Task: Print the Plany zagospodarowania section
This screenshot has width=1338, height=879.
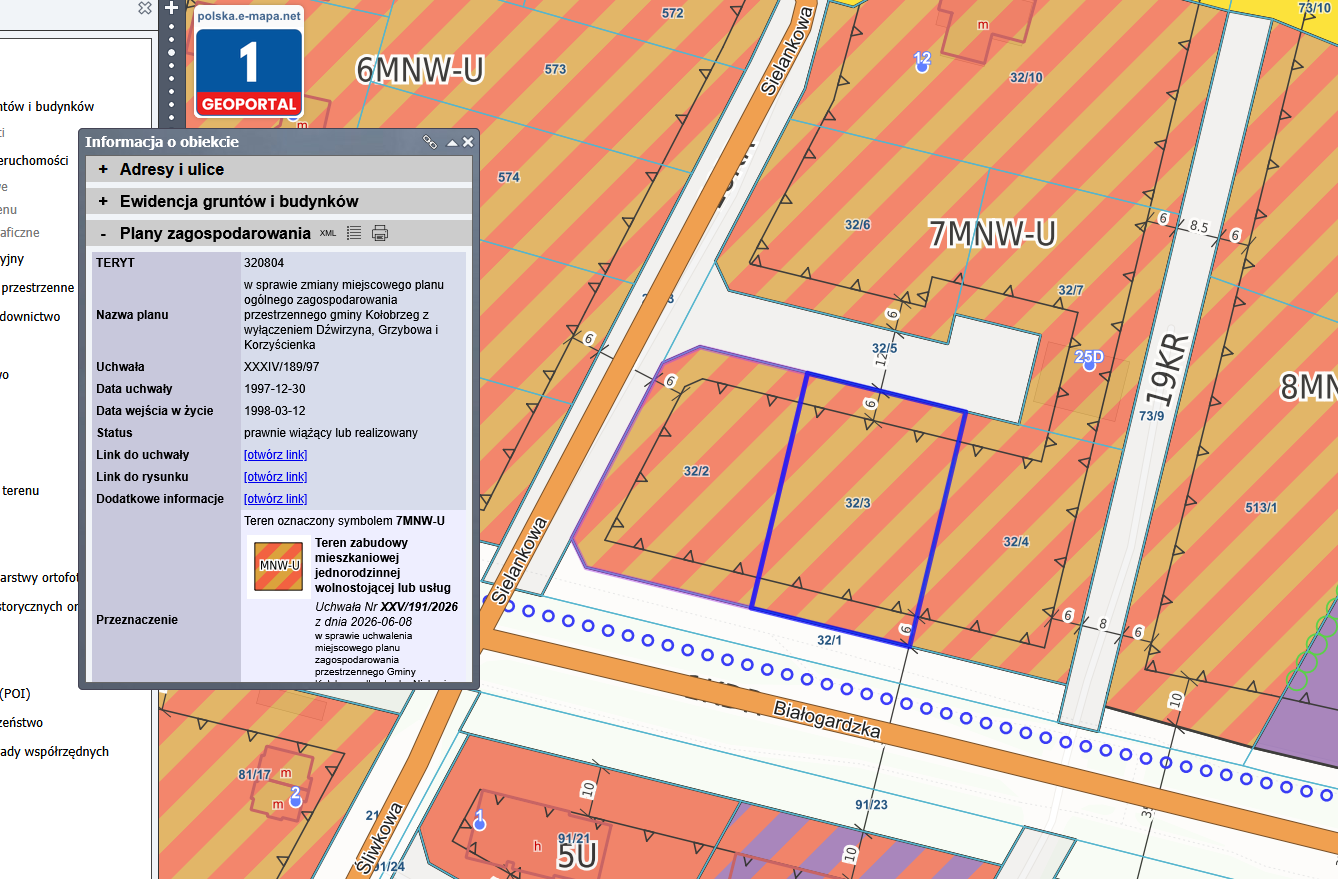Action: pos(380,233)
